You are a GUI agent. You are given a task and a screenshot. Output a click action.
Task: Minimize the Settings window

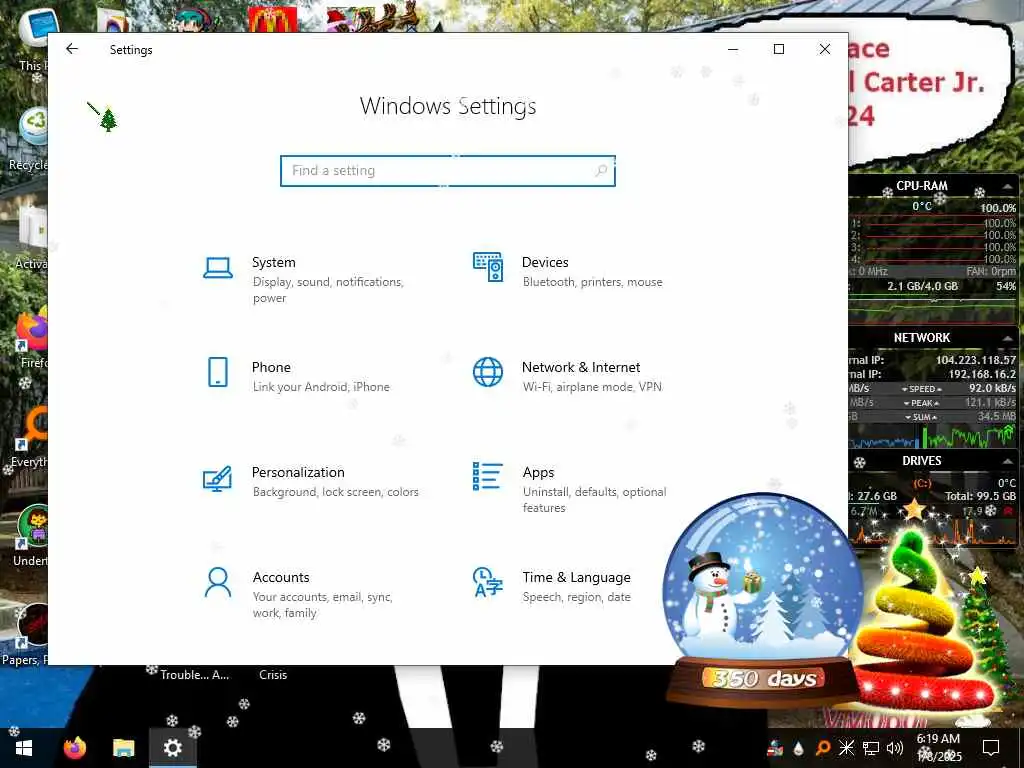click(733, 49)
